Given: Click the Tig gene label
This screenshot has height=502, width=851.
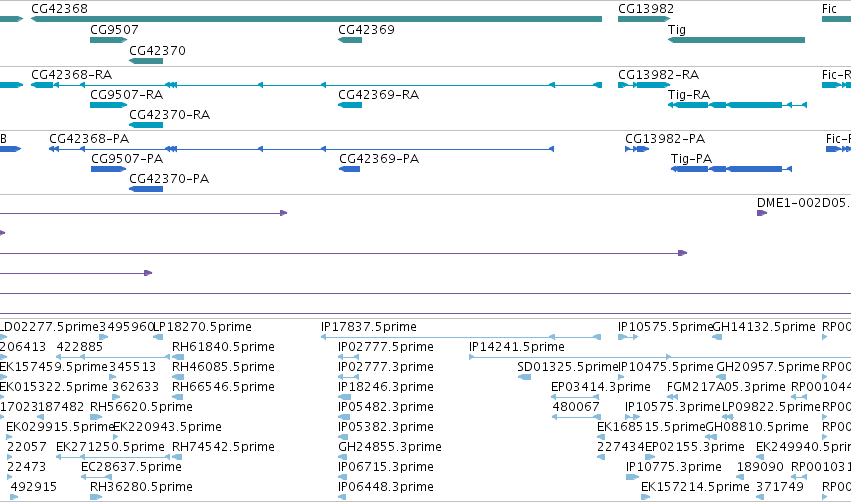Looking at the screenshot, I should [x=677, y=30].
